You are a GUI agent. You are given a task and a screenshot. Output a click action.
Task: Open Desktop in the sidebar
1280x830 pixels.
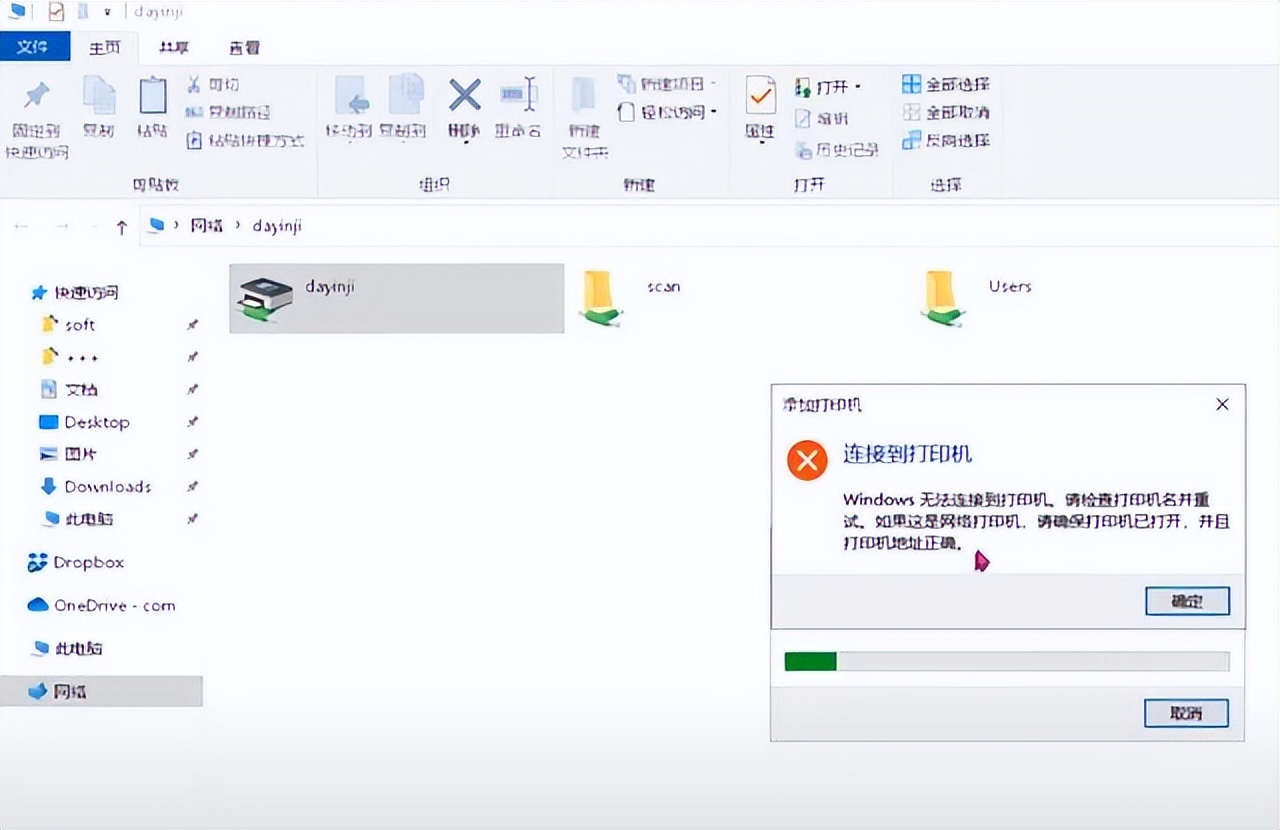[x=84, y=422]
